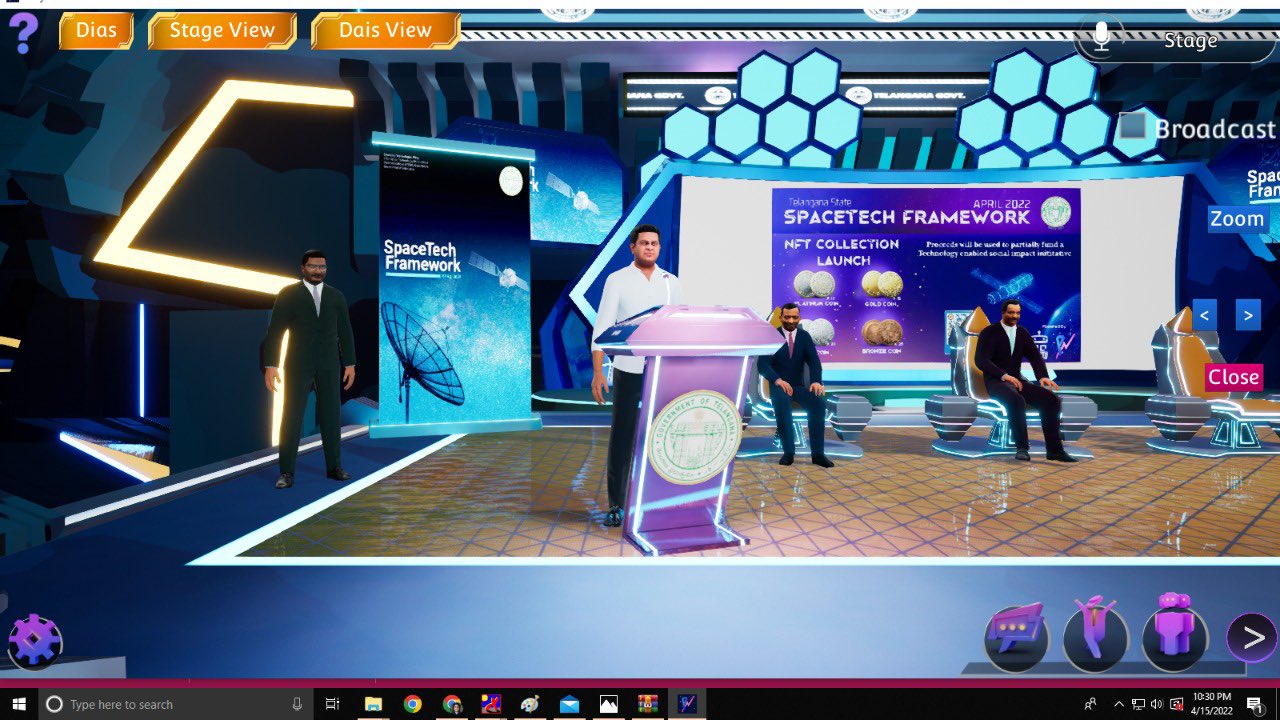The width and height of the screenshot is (1280, 720).
Task: Open the Windows Start menu
Action: [x=19, y=704]
